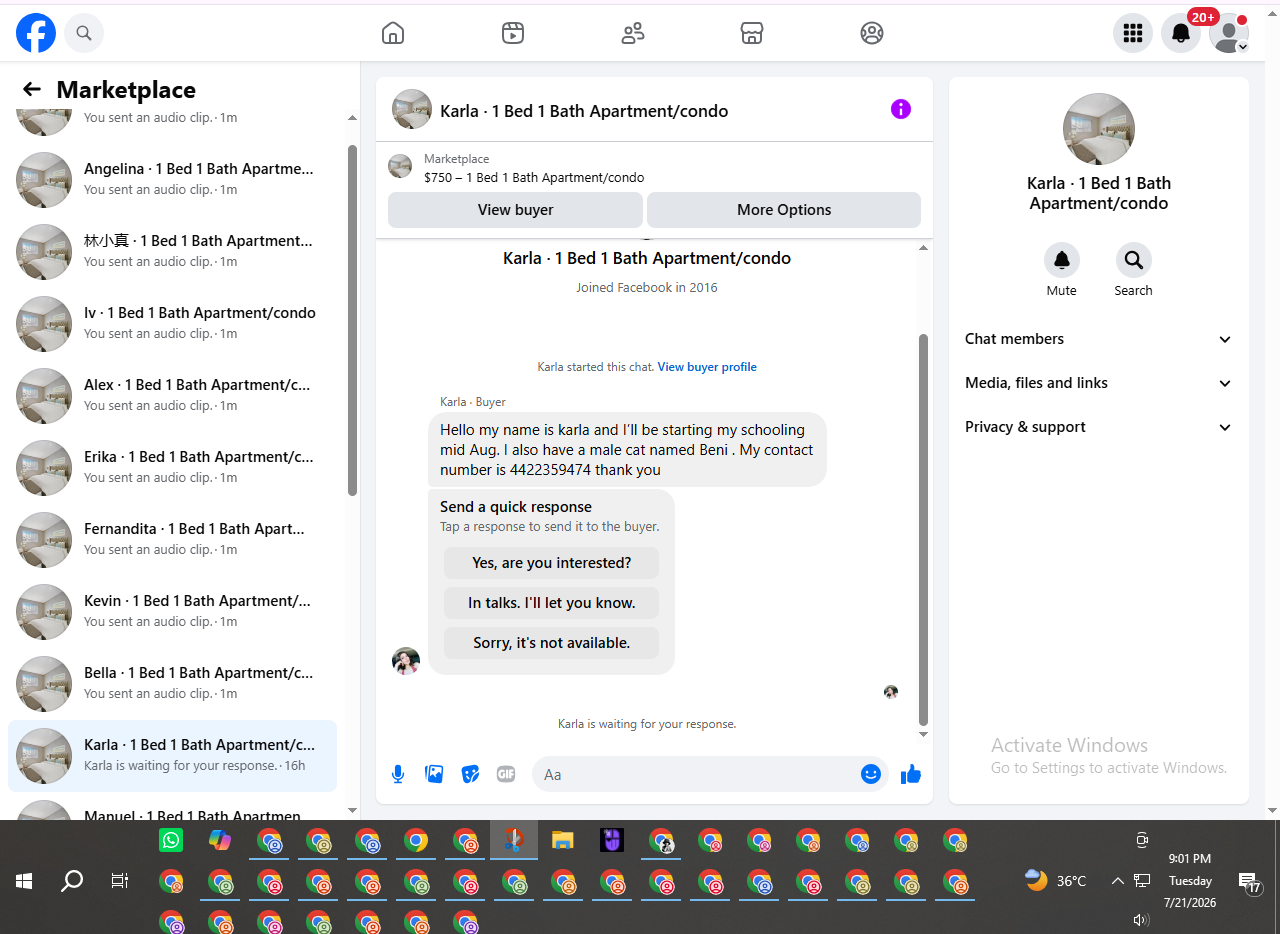The image size is (1280, 934).
Task: Expand the Chat members section
Action: (1098, 339)
